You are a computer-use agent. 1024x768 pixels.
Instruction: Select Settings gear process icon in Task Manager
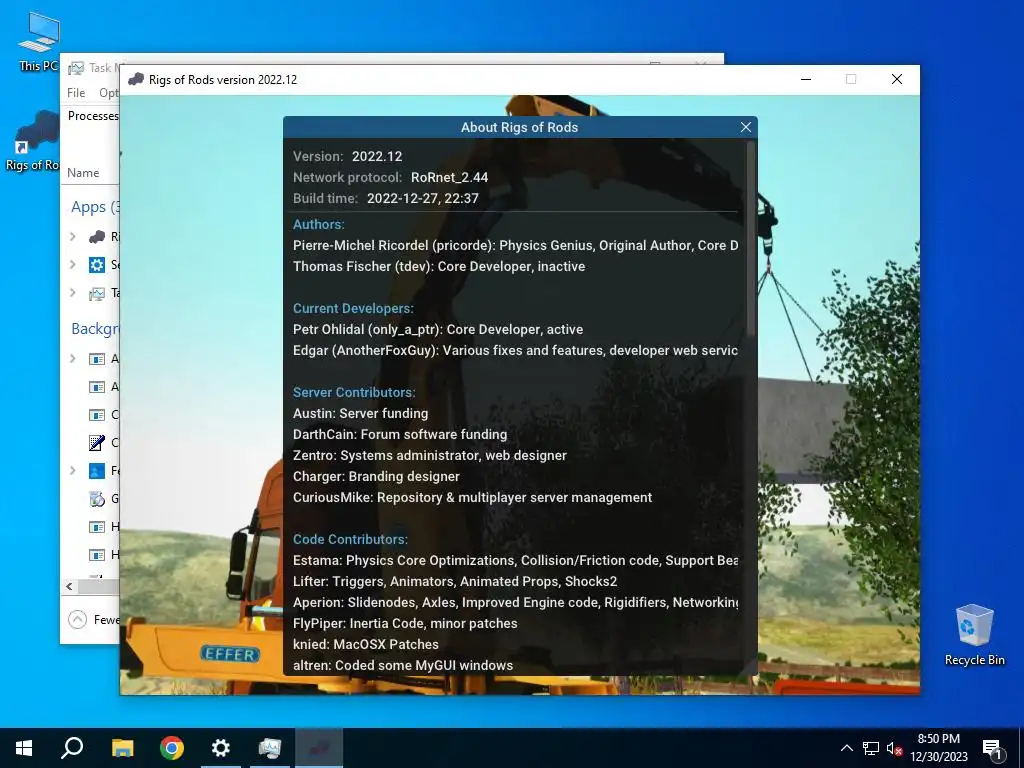[97, 264]
